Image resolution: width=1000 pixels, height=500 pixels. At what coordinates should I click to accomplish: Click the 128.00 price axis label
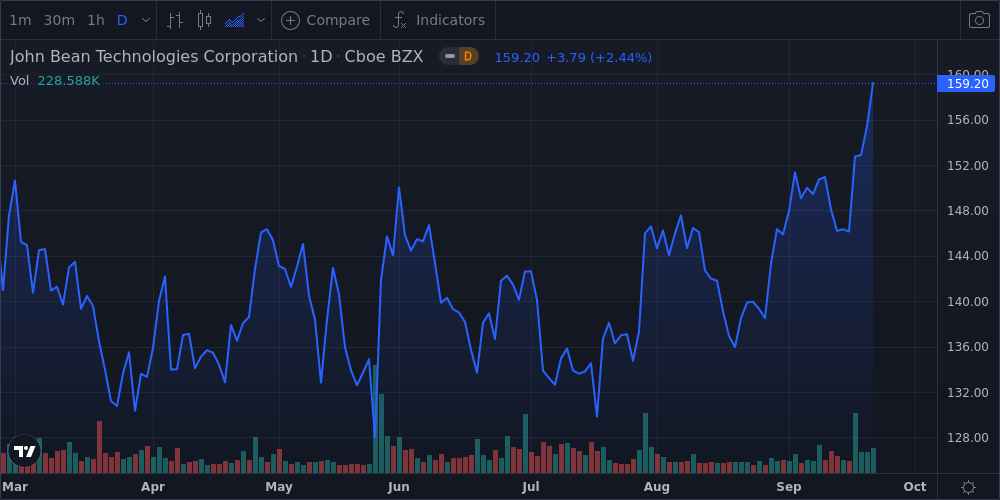pos(968,438)
